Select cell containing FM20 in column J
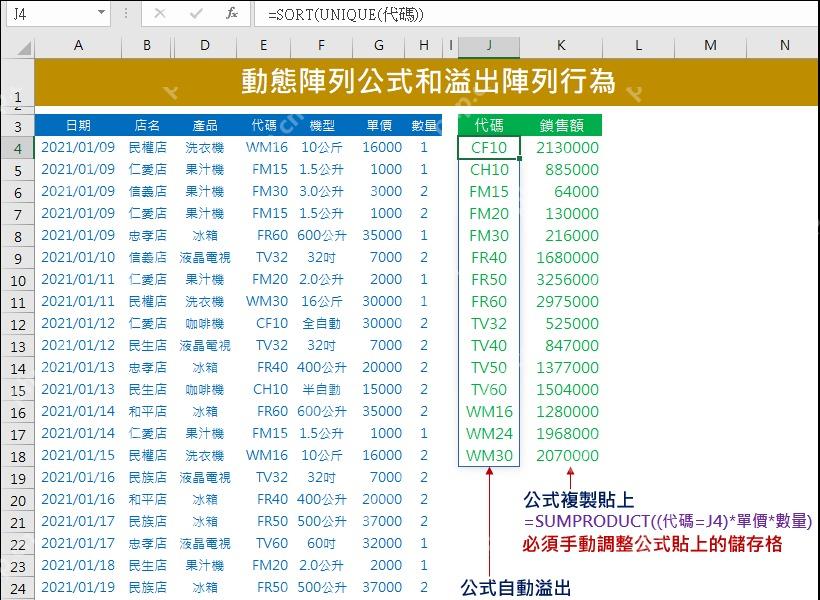820x600 pixels. (489, 213)
